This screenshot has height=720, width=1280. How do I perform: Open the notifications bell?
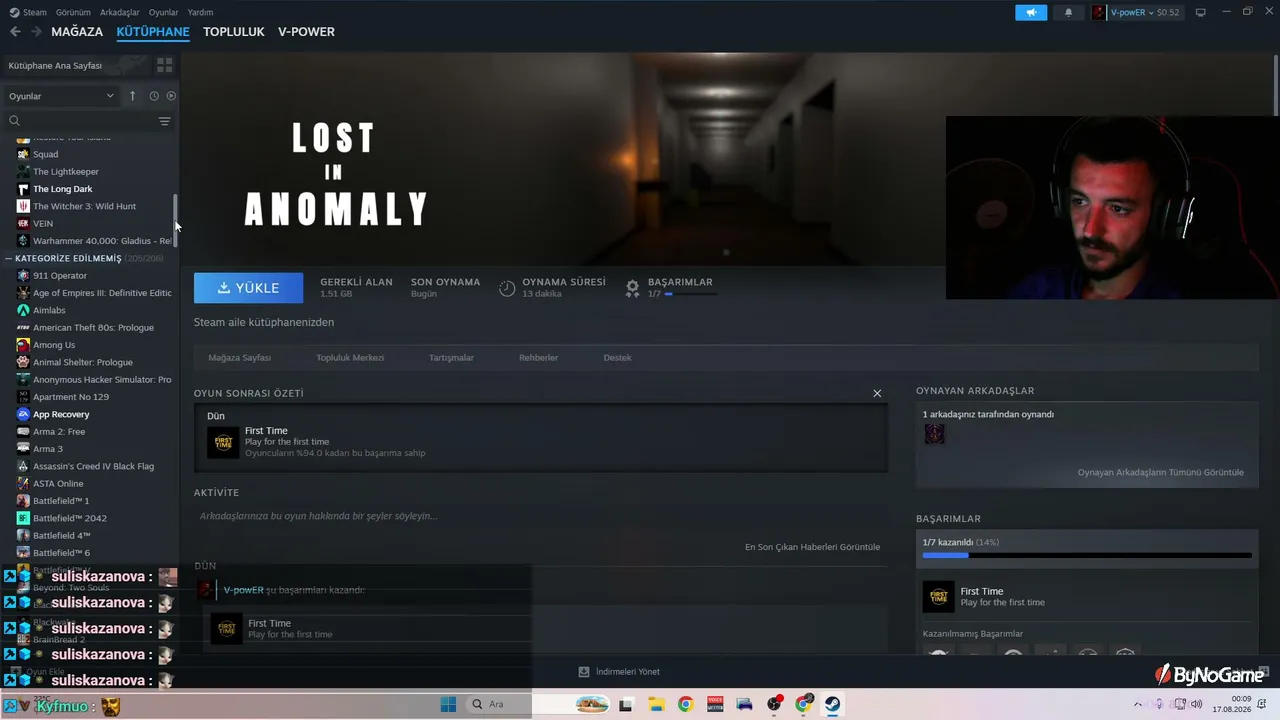click(x=1068, y=12)
